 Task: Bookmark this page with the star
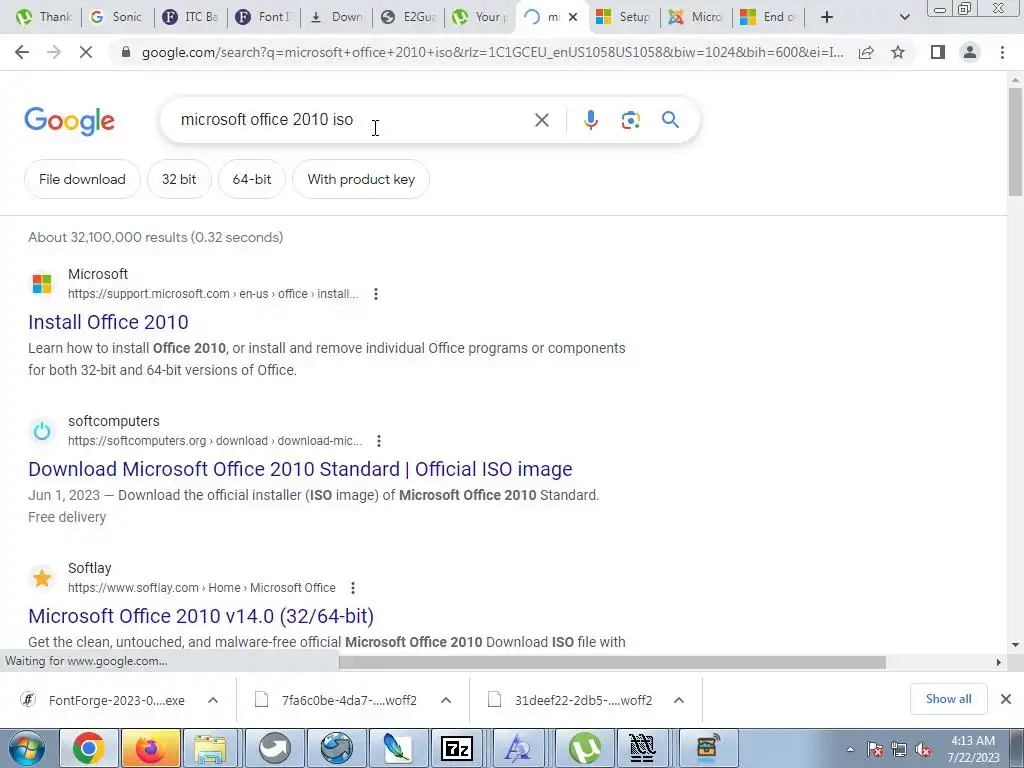[x=898, y=52]
